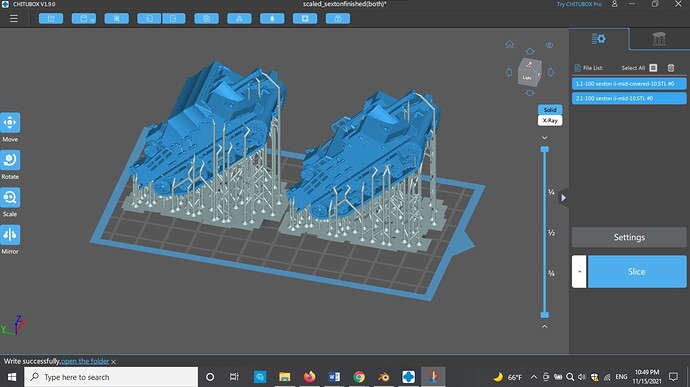The width and height of the screenshot is (690, 387).
Task: Click the auto layout toolbar icon
Action: 239,18
